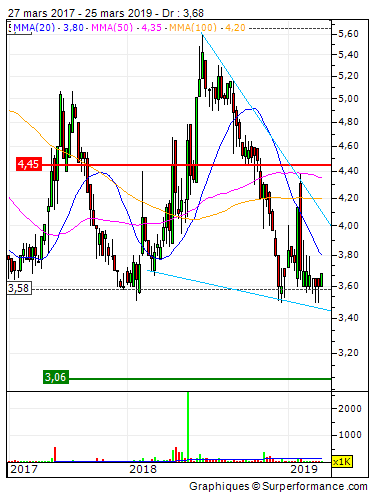Click the MMA(100) legend label
Image resolution: width=375 pixels, height=495 pixels.
coord(193,27)
